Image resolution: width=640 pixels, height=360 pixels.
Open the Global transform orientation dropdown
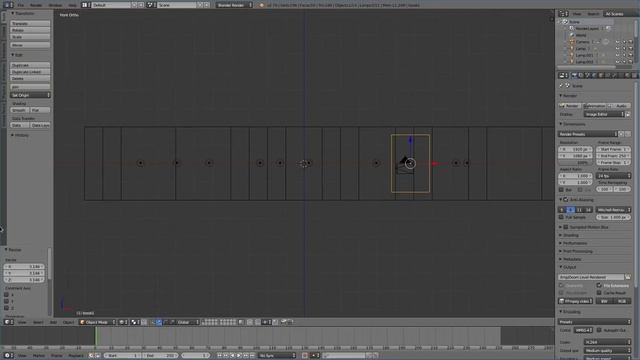(188, 322)
